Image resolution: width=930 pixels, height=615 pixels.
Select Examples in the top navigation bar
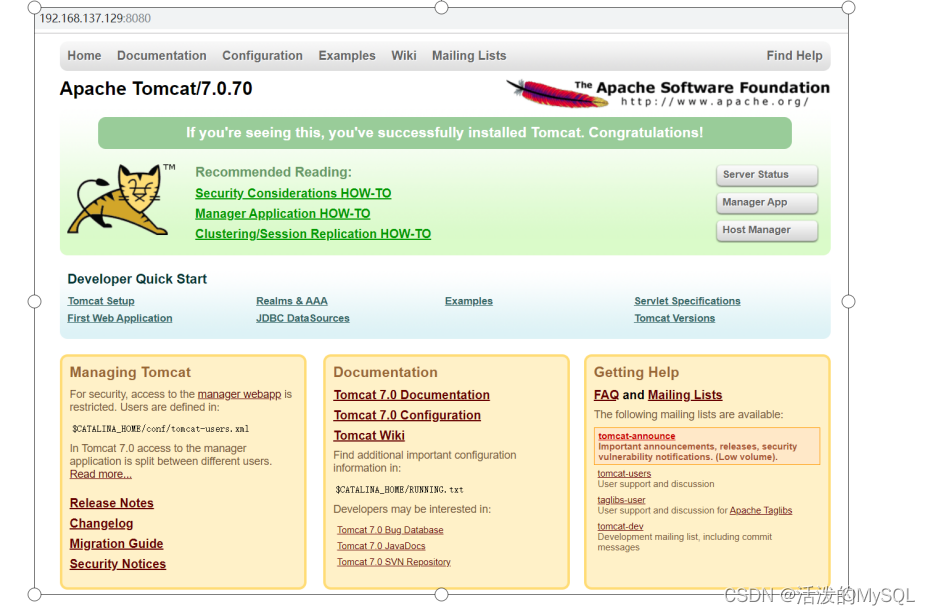pyautogui.click(x=347, y=56)
